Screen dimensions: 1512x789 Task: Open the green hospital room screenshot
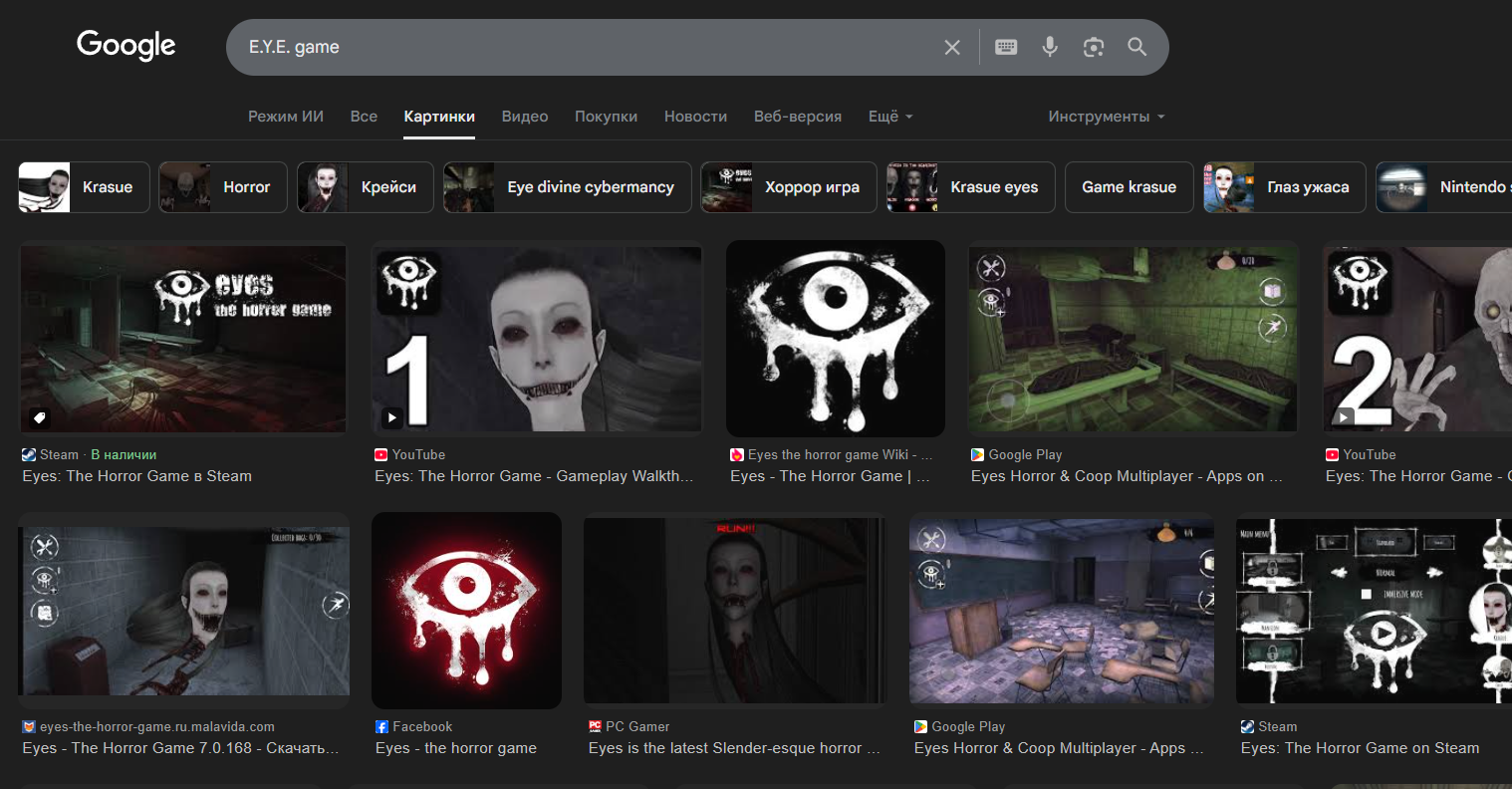(1134, 339)
